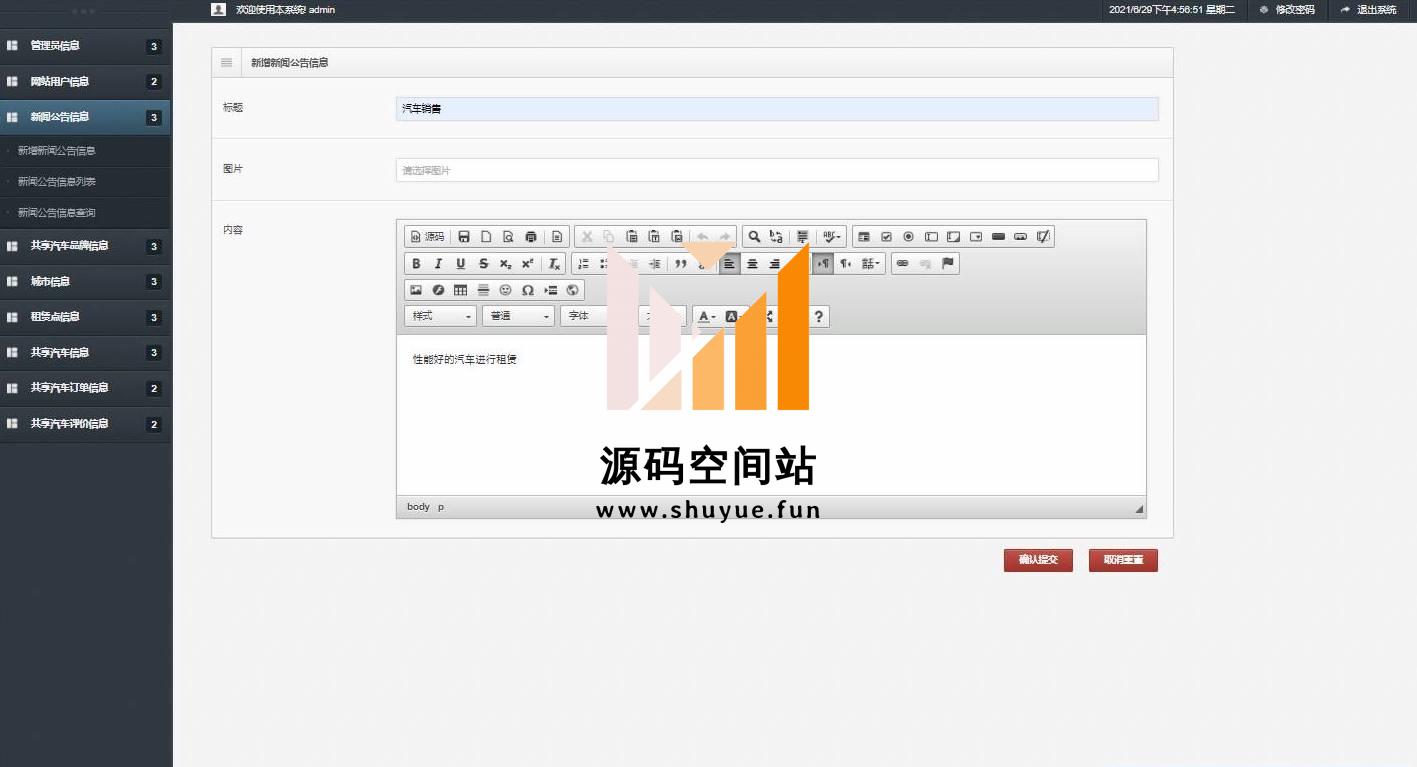The width and height of the screenshot is (1417, 767).
Task: Open the text color dropdown
Action: tap(707, 316)
